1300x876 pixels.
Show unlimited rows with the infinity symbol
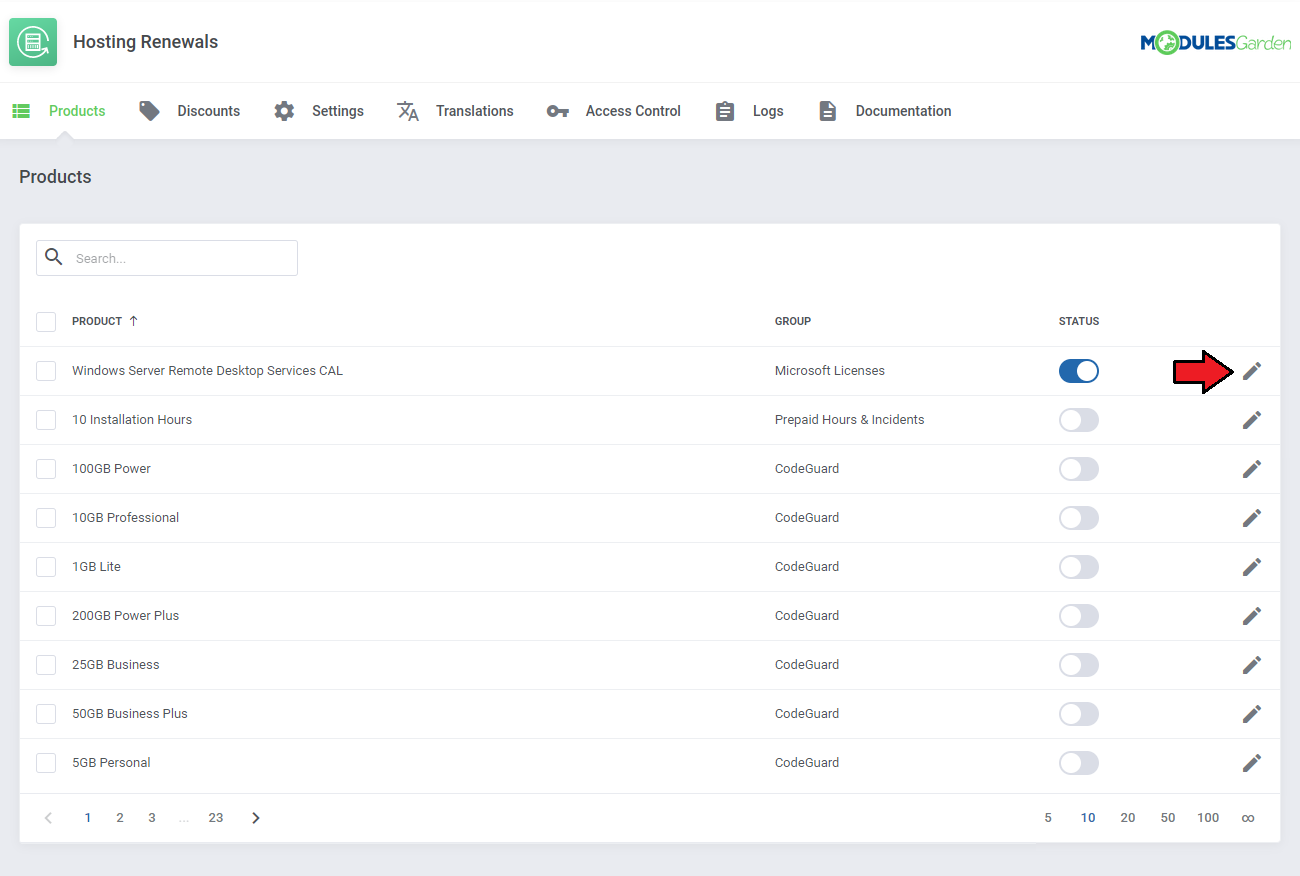(1248, 818)
